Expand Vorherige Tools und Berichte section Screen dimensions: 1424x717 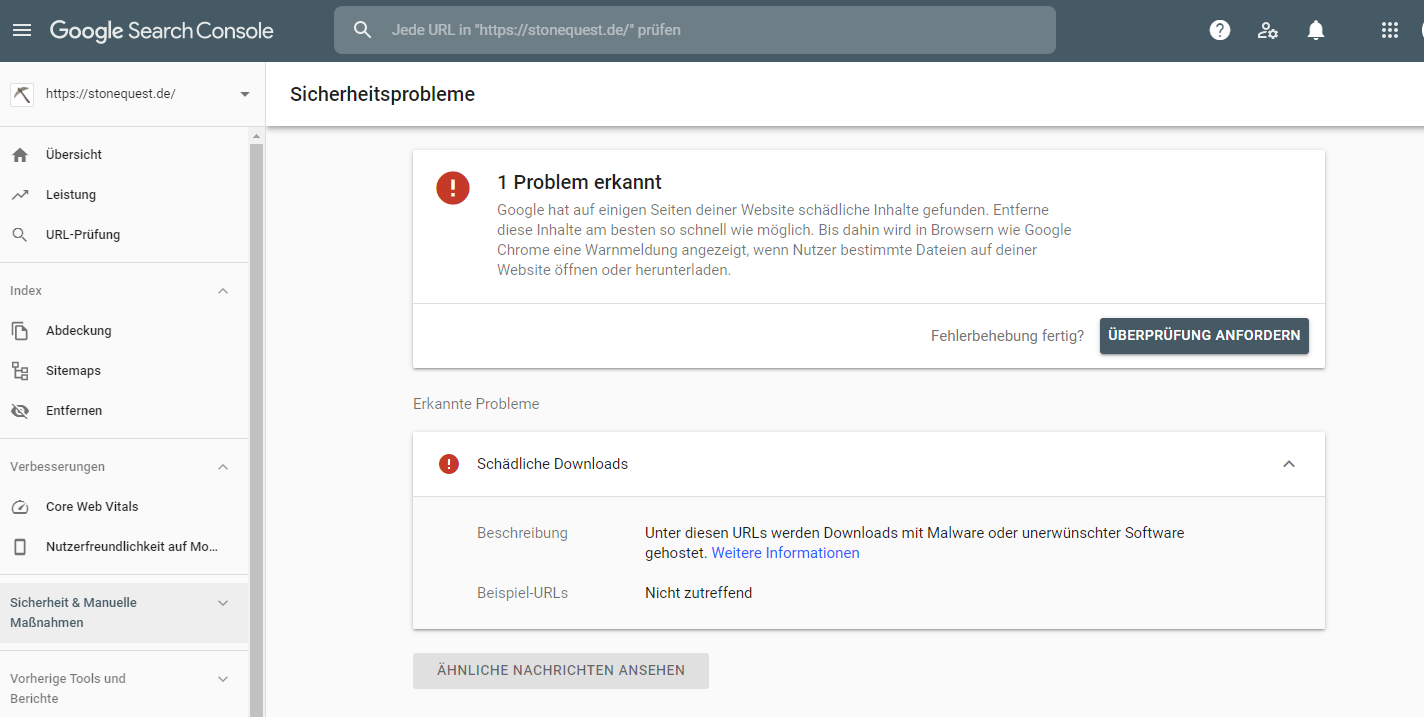pyautogui.click(x=223, y=679)
